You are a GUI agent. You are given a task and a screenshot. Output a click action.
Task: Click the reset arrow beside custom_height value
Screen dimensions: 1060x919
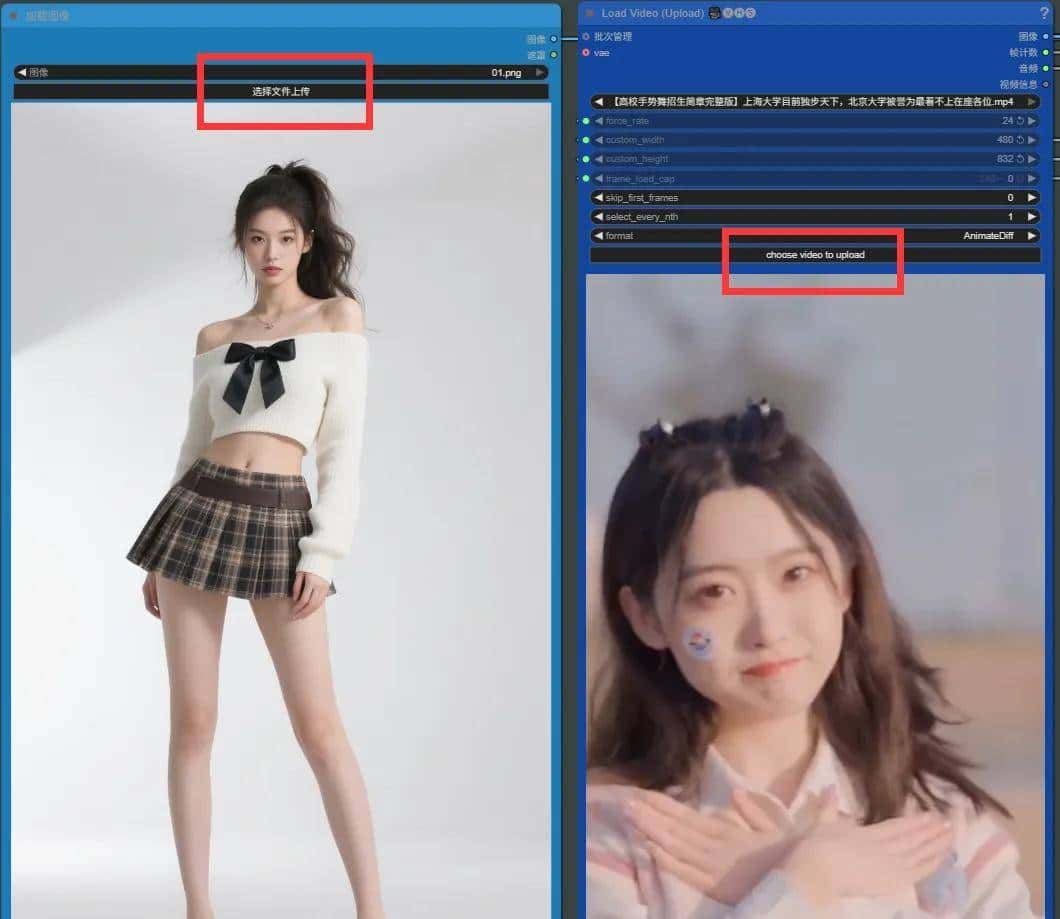click(x=1017, y=158)
